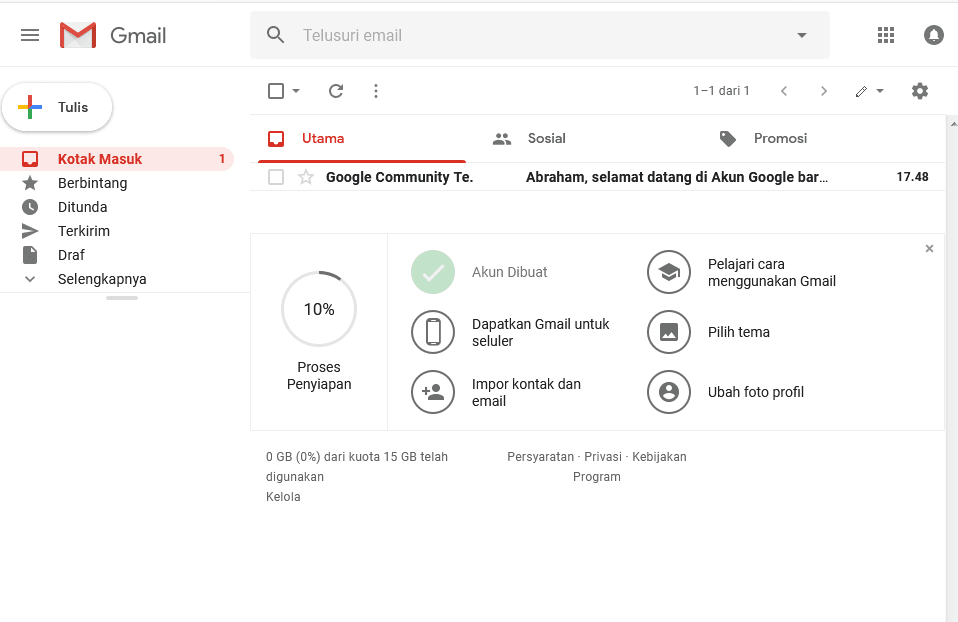Viewport: 958px width, 622px height.
Task: Close the setup progress panel
Action: click(x=929, y=249)
